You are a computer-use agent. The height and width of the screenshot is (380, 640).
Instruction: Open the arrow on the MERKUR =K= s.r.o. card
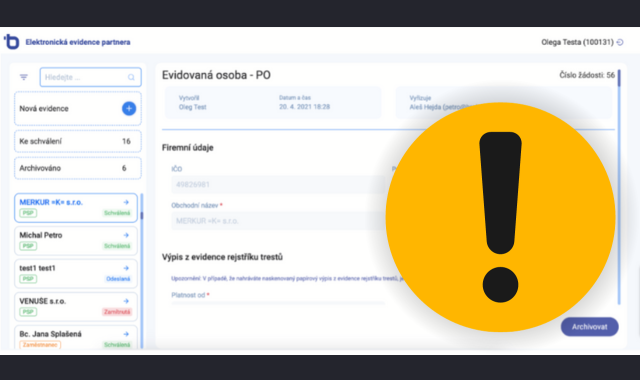tap(126, 202)
